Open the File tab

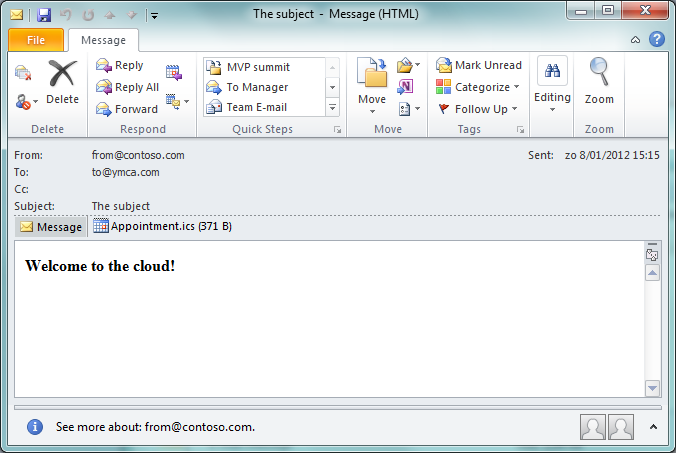36,40
